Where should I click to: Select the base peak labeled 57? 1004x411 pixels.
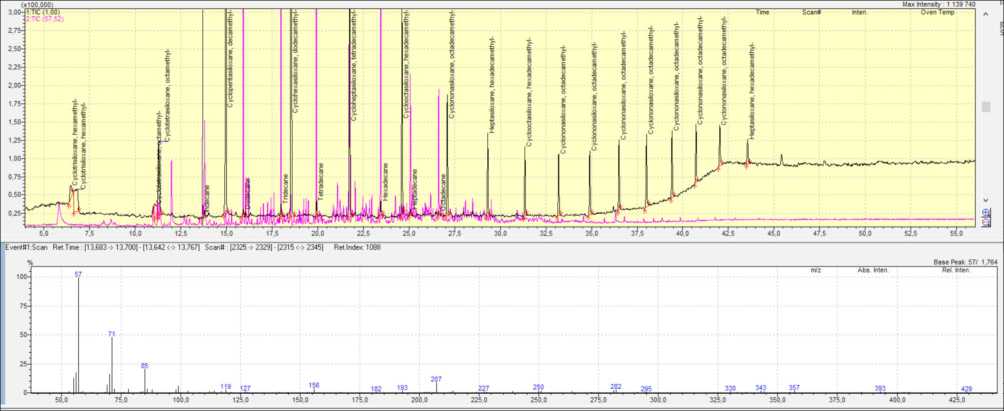78,273
